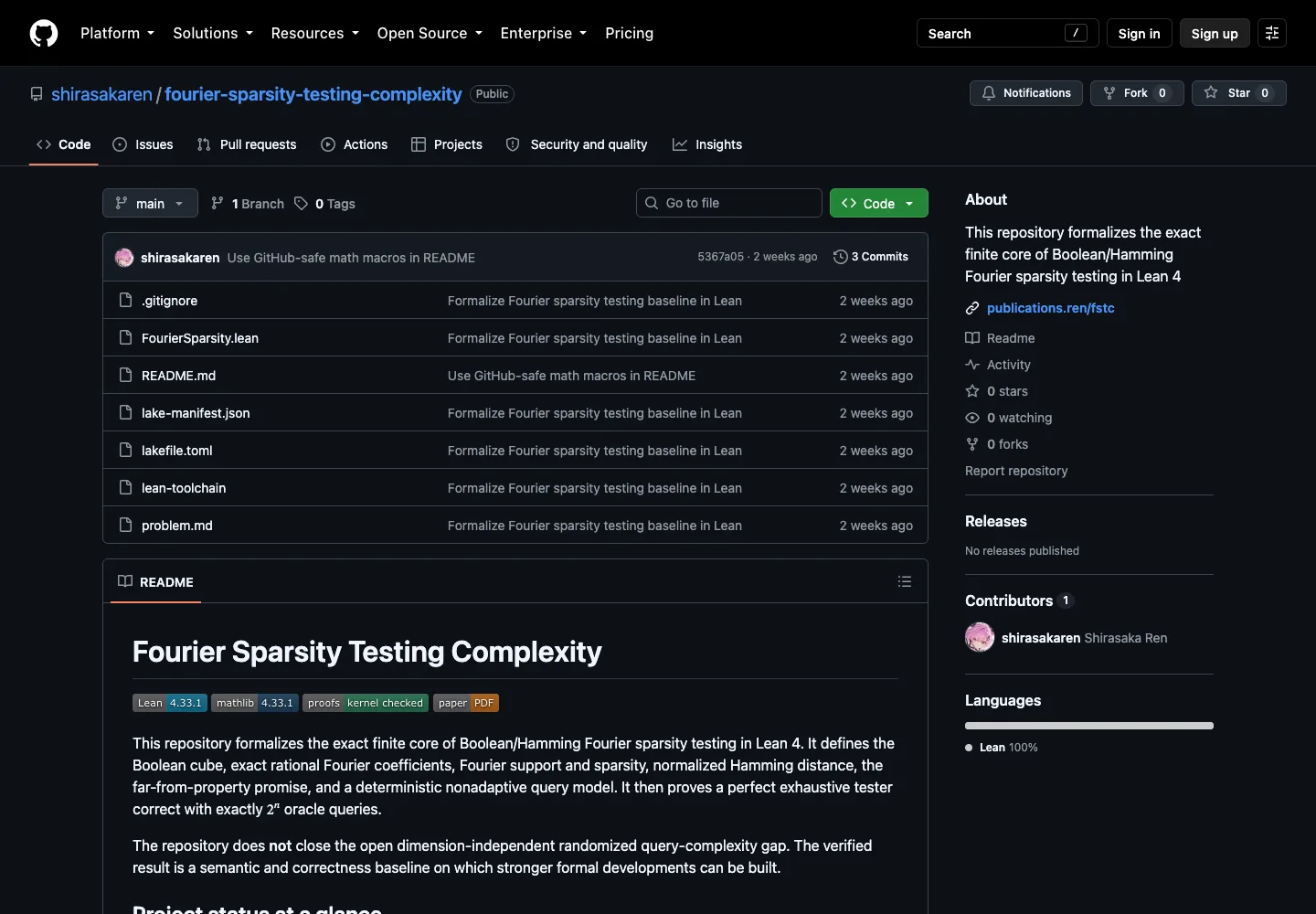Viewport: 1316px width, 914px height.
Task: Click the file icon for .gitignore
Action: click(126, 300)
